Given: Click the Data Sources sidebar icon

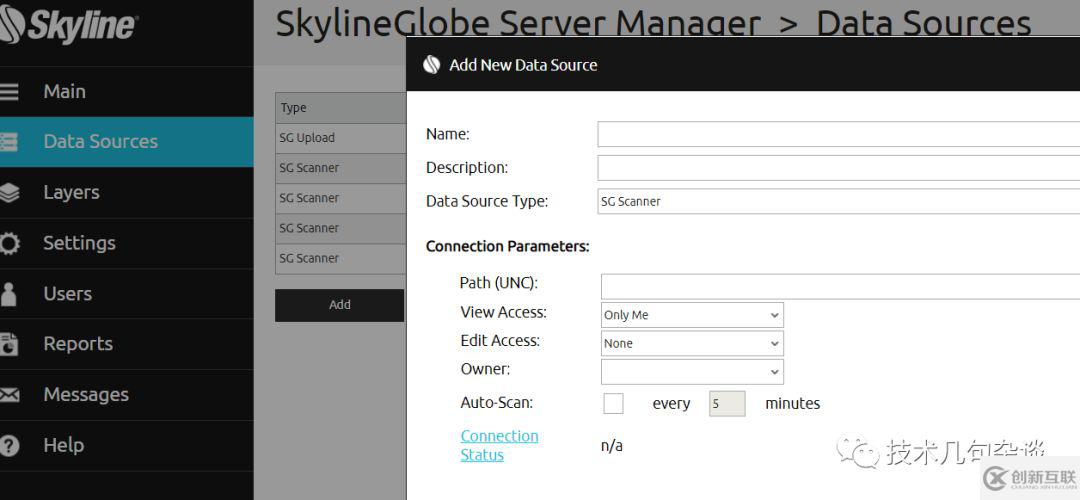Looking at the screenshot, I should 9,142.
